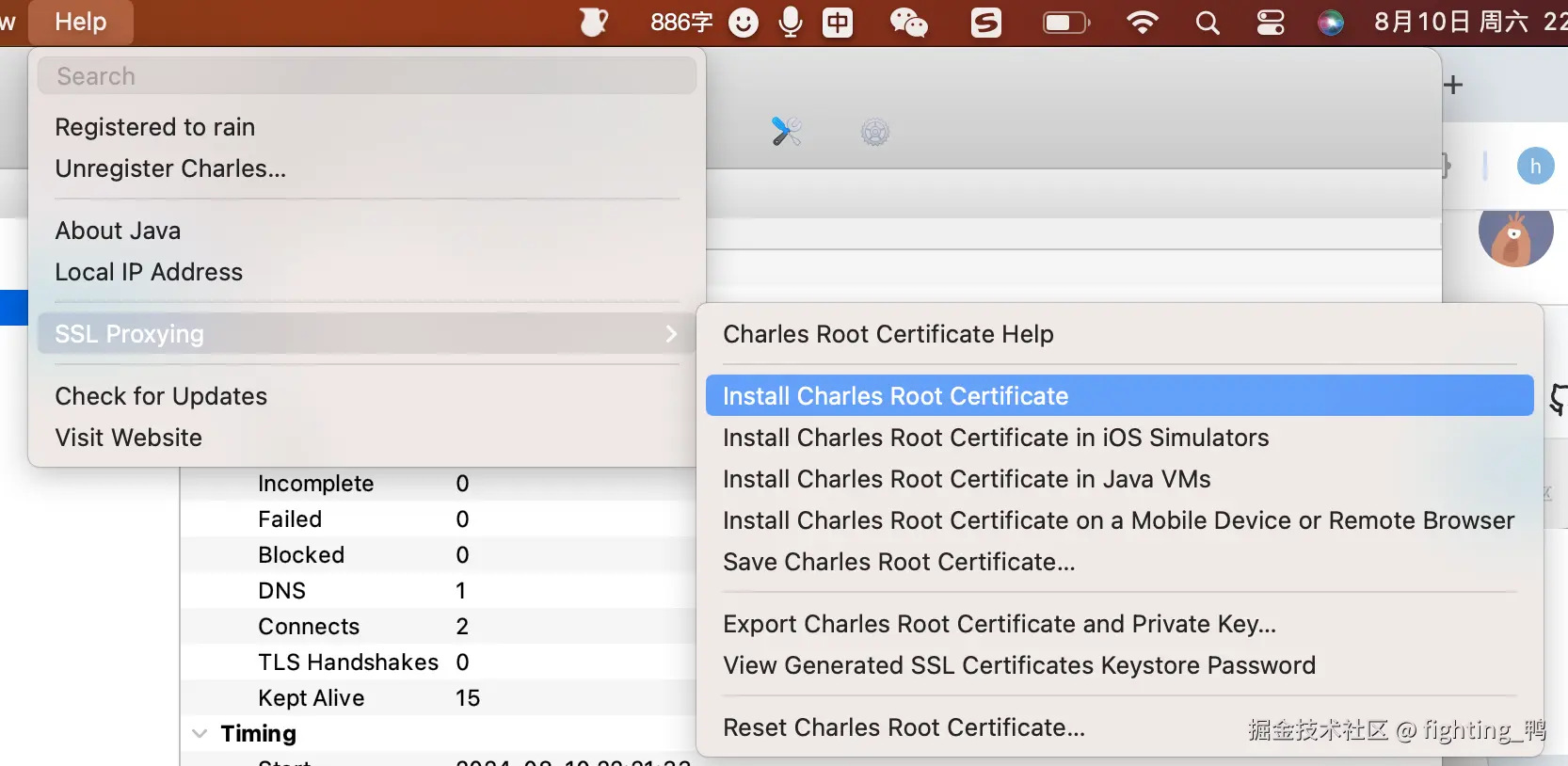Select the Blocked row
Screen dimensions: 1568x766
439,555
